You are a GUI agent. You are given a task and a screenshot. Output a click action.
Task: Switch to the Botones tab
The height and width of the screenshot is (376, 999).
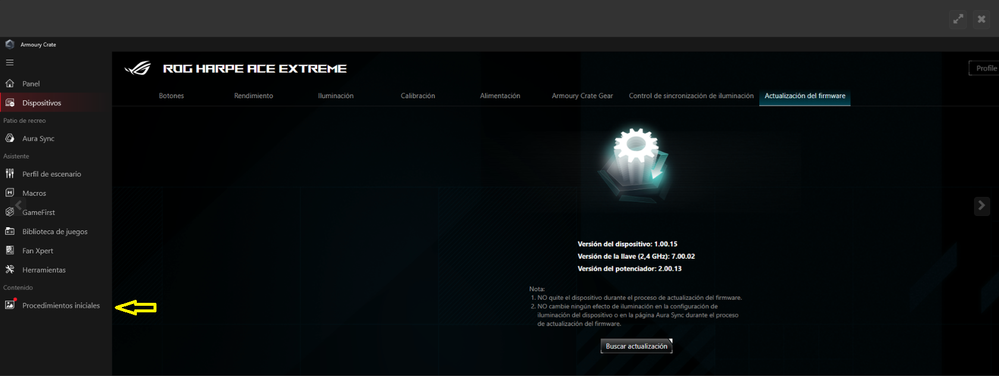coord(171,96)
